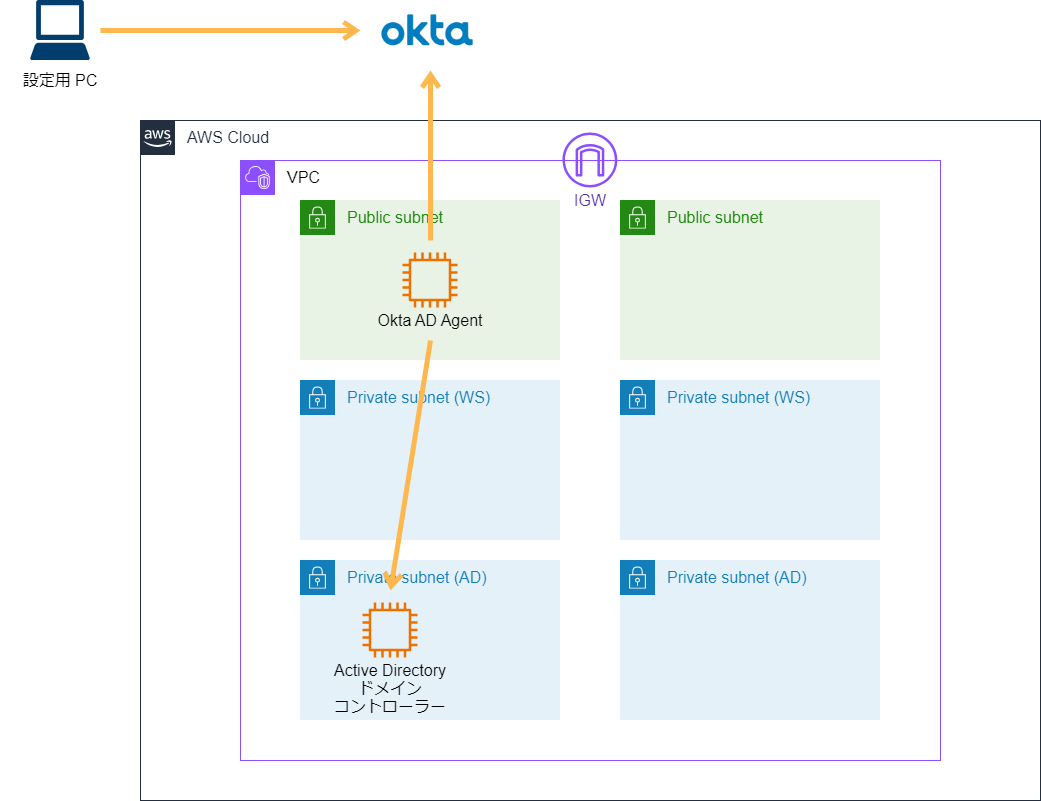The image size is (1041, 801).
Task: Select the Okta AD Agent label
Action: point(429,320)
